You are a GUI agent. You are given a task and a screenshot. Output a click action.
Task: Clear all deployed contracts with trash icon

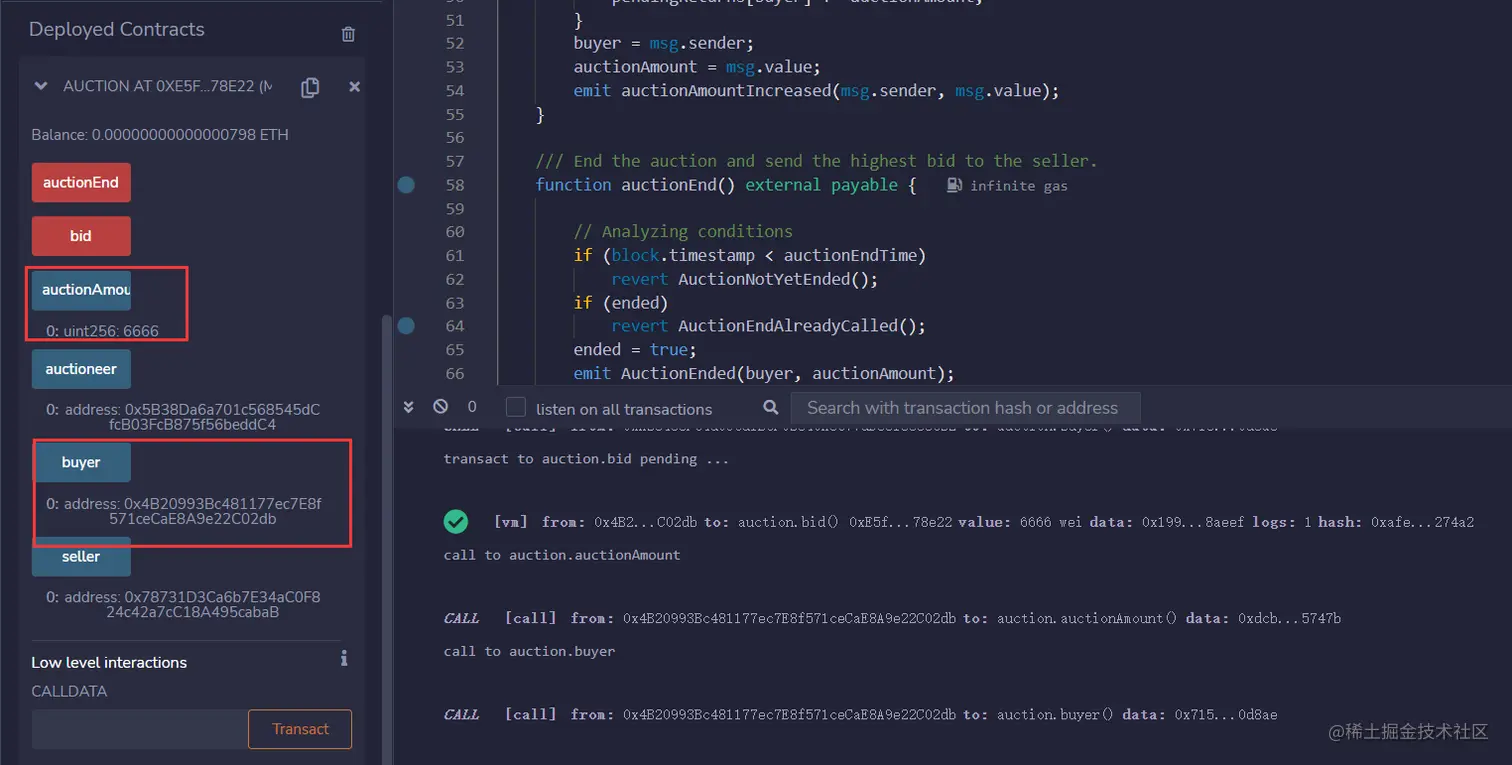pos(348,34)
